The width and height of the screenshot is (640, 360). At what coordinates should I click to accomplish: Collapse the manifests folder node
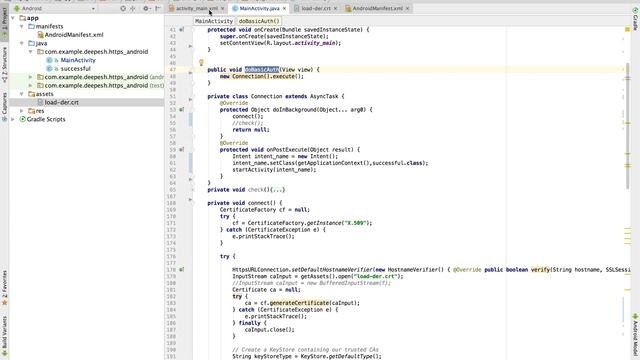[x=22, y=26]
